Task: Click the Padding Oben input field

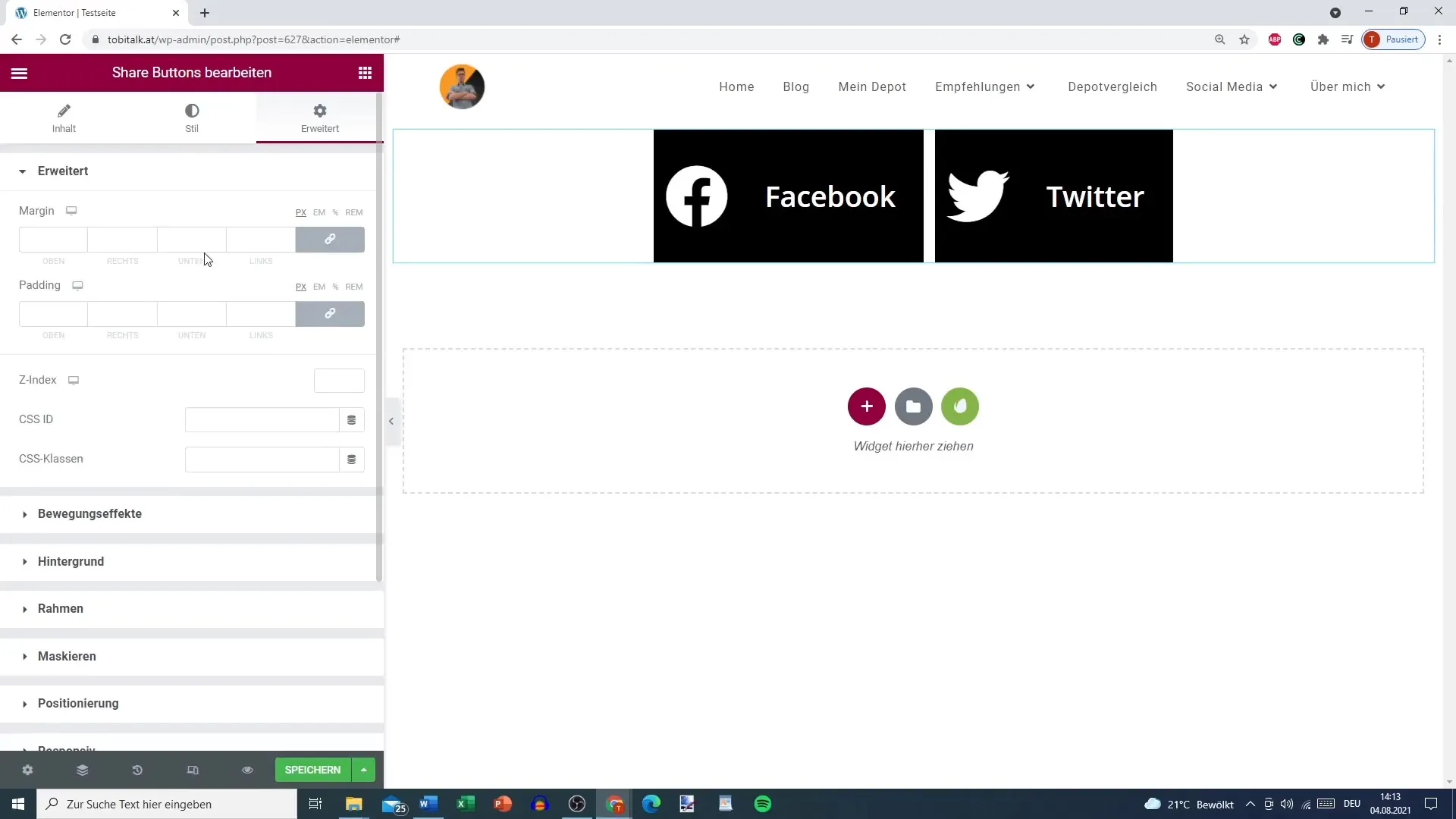Action: tap(53, 314)
